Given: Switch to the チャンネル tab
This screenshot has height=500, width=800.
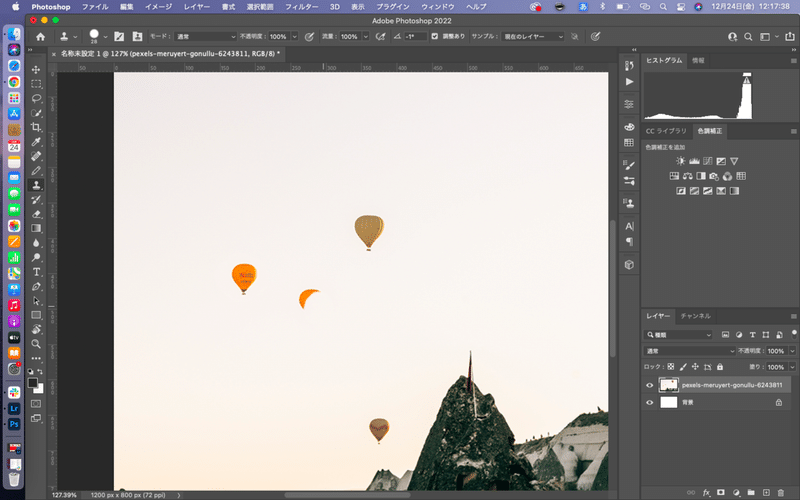Looking at the screenshot, I should 695,316.
